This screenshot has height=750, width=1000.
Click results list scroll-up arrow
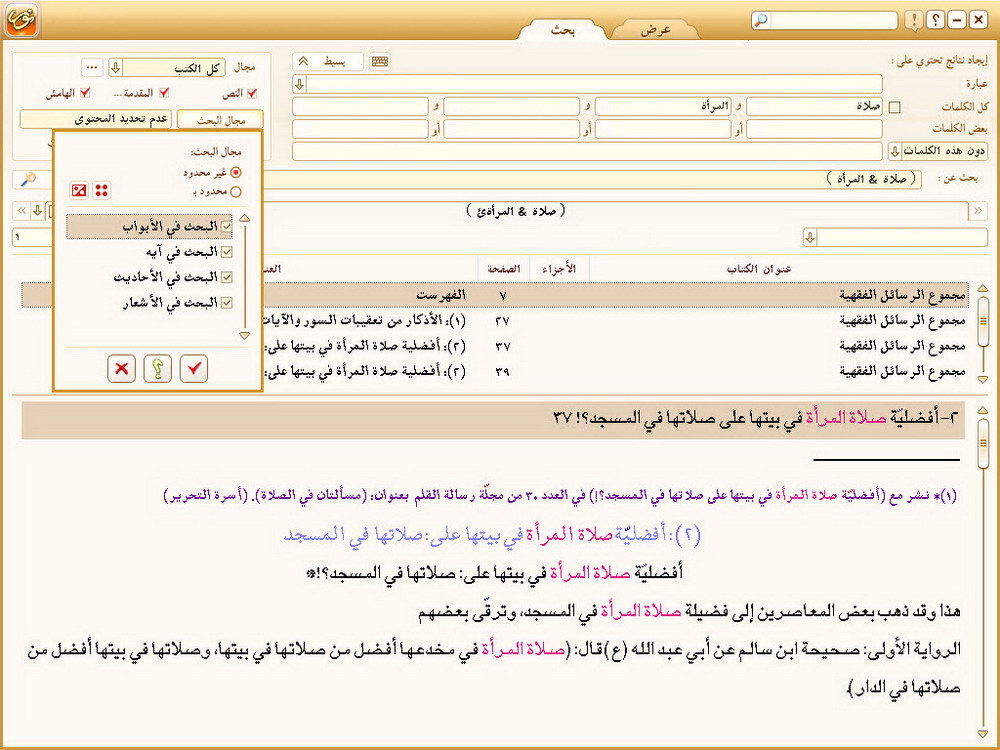(x=983, y=290)
